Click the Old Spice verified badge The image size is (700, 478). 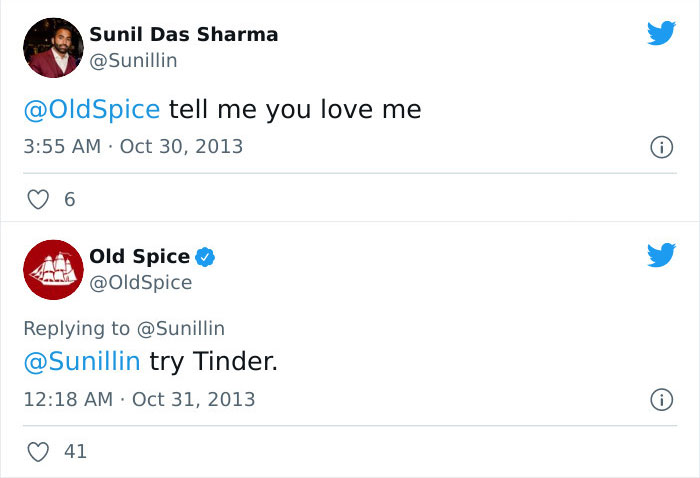[x=205, y=257]
